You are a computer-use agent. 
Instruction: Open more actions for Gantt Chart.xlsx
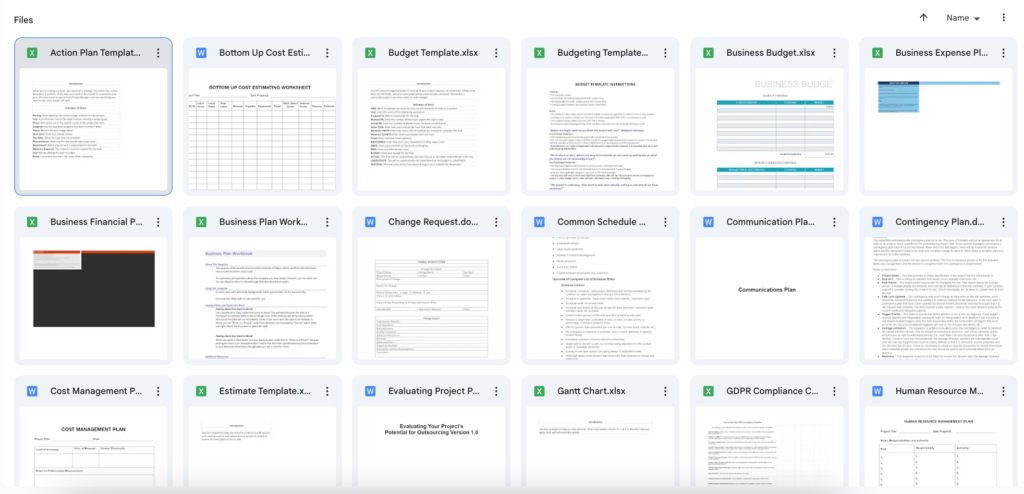(665, 391)
